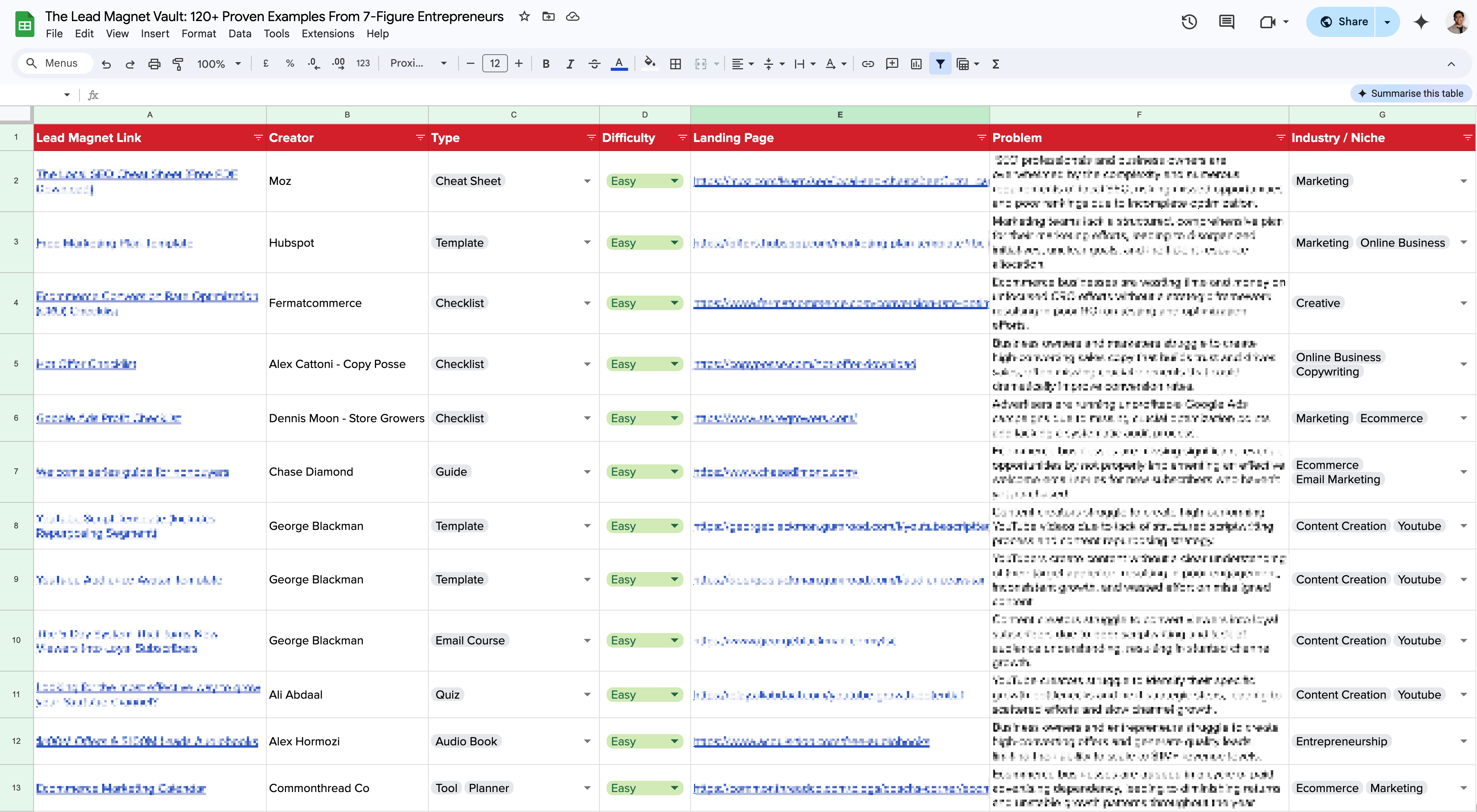The width and height of the screenshot is (1477, 812).
Task: Toggle the filter funnel in toolbar
Action: coord(940,64)
